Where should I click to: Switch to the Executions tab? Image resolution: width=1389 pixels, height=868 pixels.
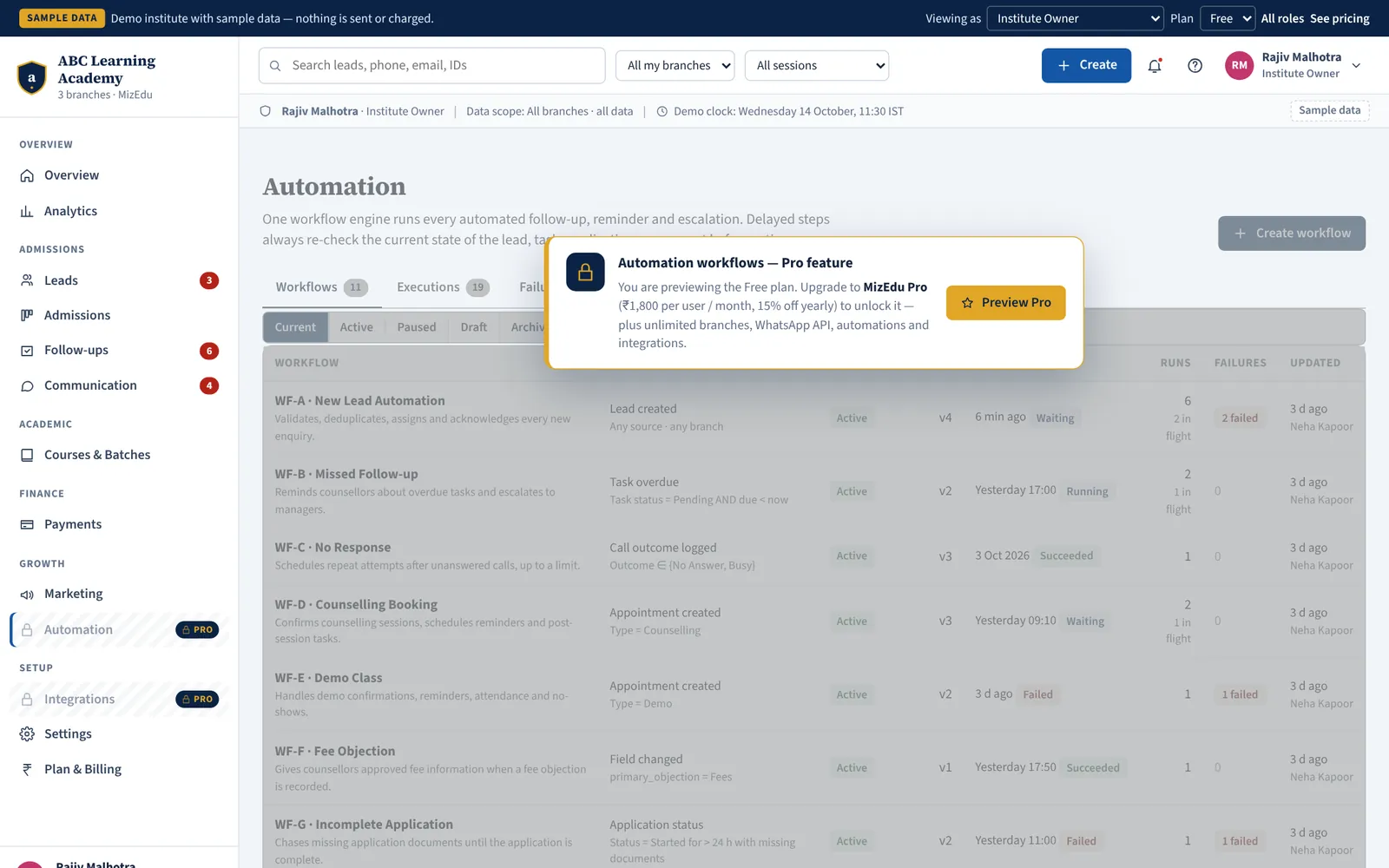443,287
